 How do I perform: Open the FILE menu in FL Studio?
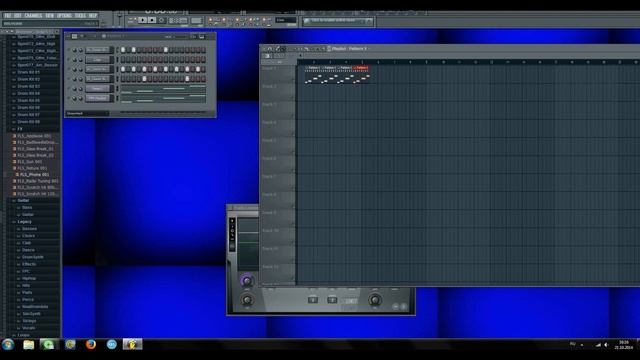[x=7, y=16]
